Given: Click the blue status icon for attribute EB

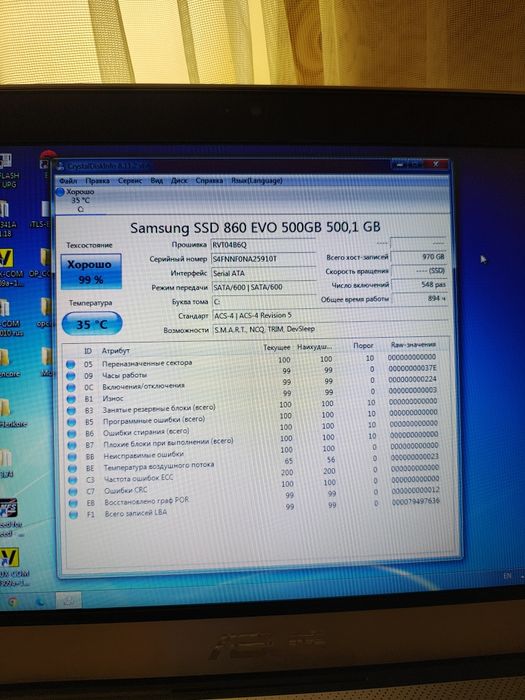Looking at the screenshot, I should pyautogui.click(x=73, y=504).
